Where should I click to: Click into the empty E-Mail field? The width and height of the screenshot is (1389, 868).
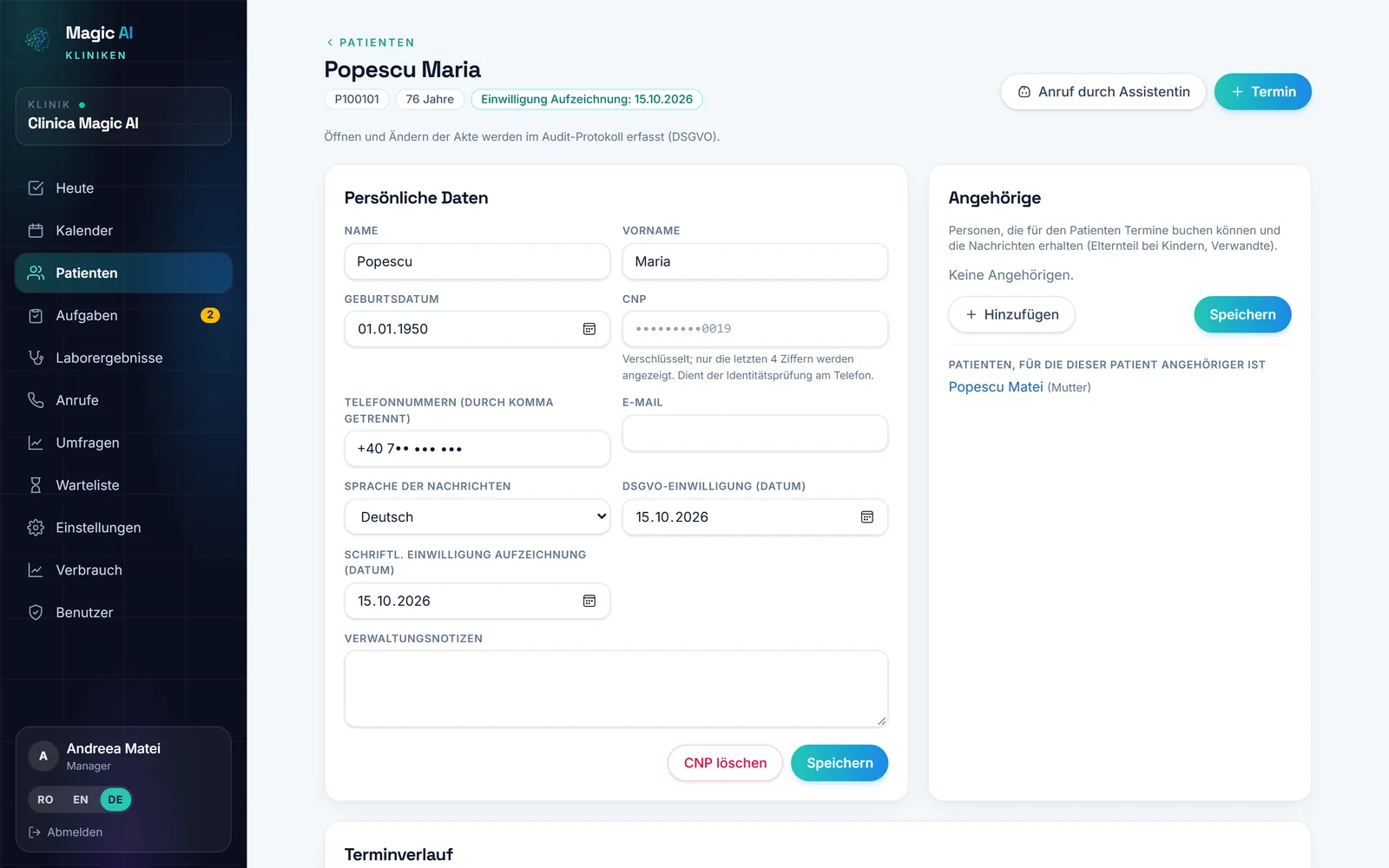click(x=755, y=433)
